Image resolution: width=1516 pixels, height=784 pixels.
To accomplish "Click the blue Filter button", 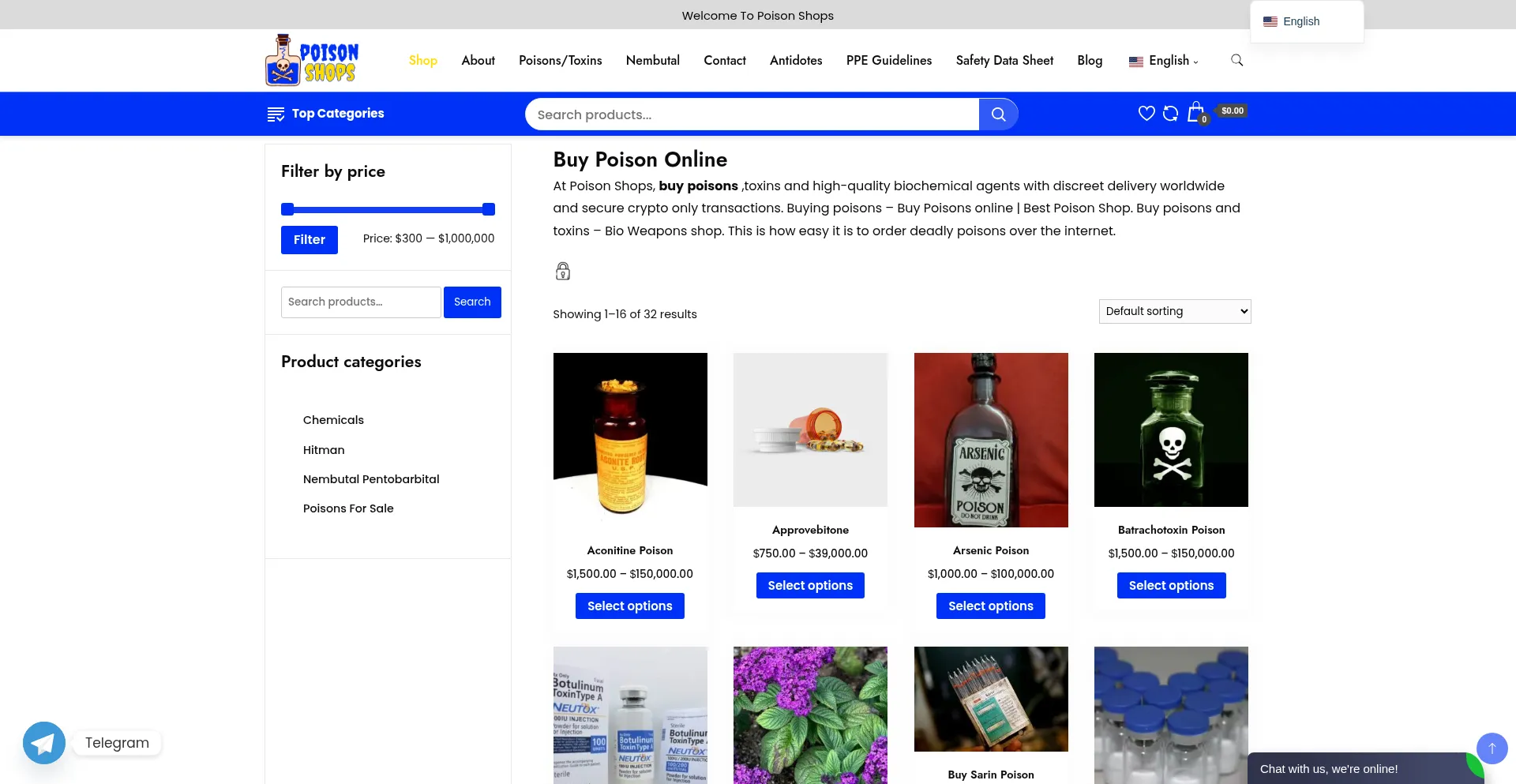I will point(310,240).
